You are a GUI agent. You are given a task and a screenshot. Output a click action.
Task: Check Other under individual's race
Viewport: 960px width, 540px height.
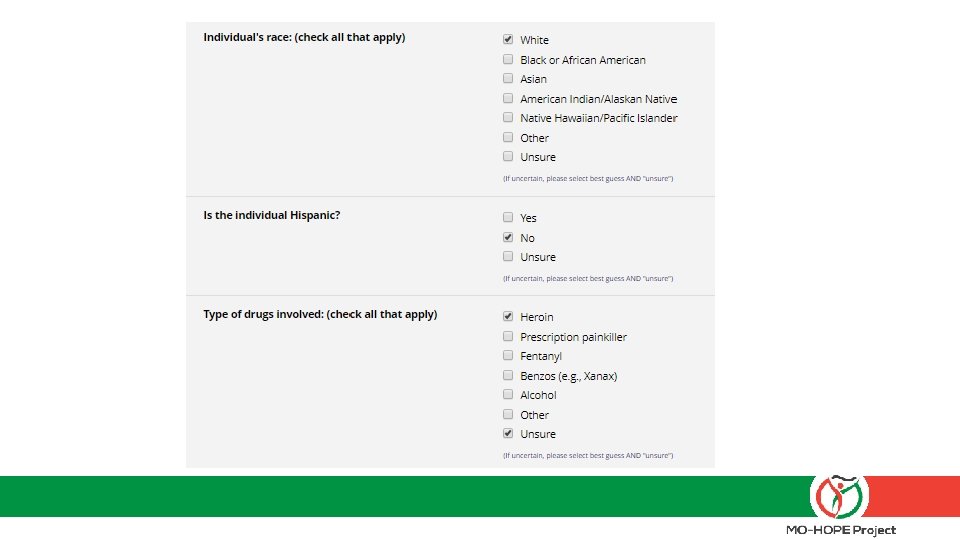508,137
